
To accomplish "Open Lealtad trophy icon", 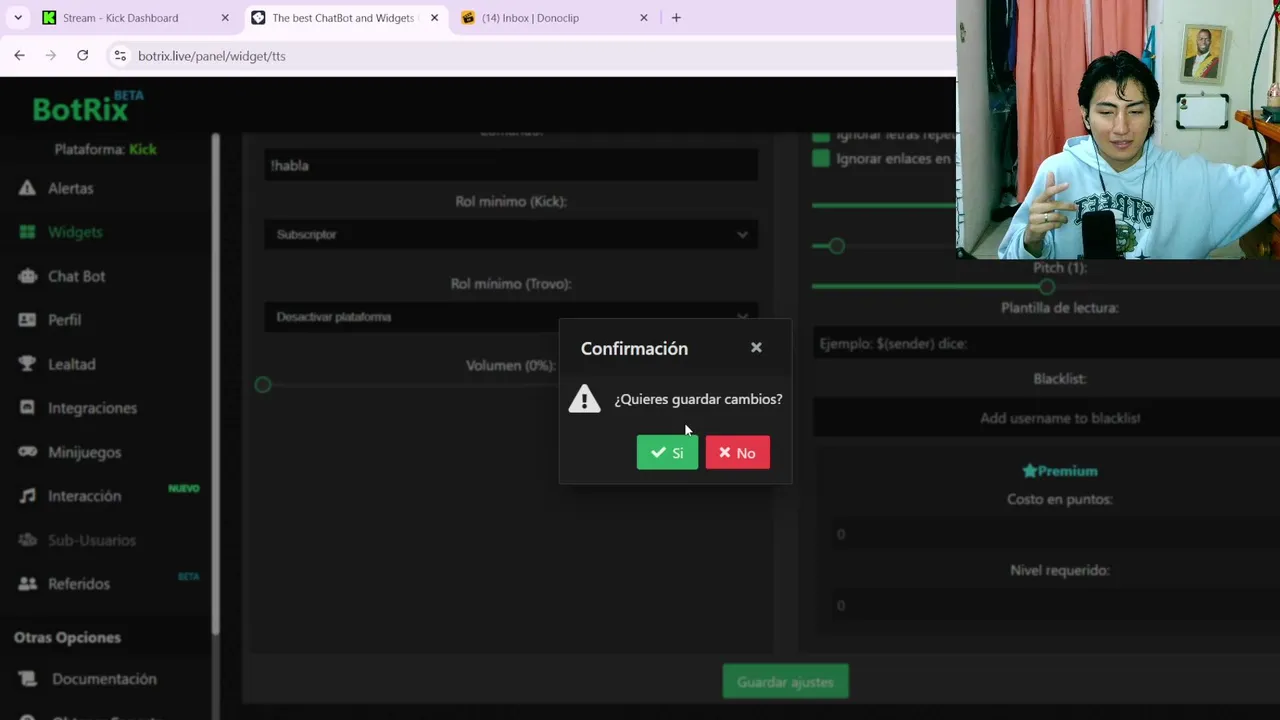I will pos(28,364).
